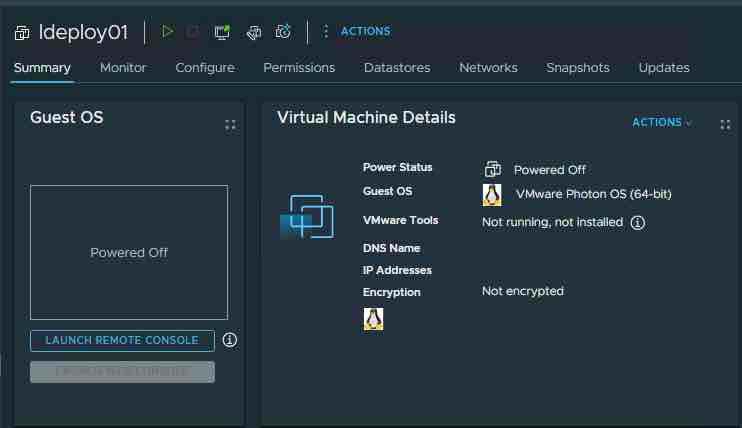Screen dimensions: 742x428
Task: Open the top ACTIONS menu beside the toolbar
Action: pyautogui.click(x=355, y=32)
